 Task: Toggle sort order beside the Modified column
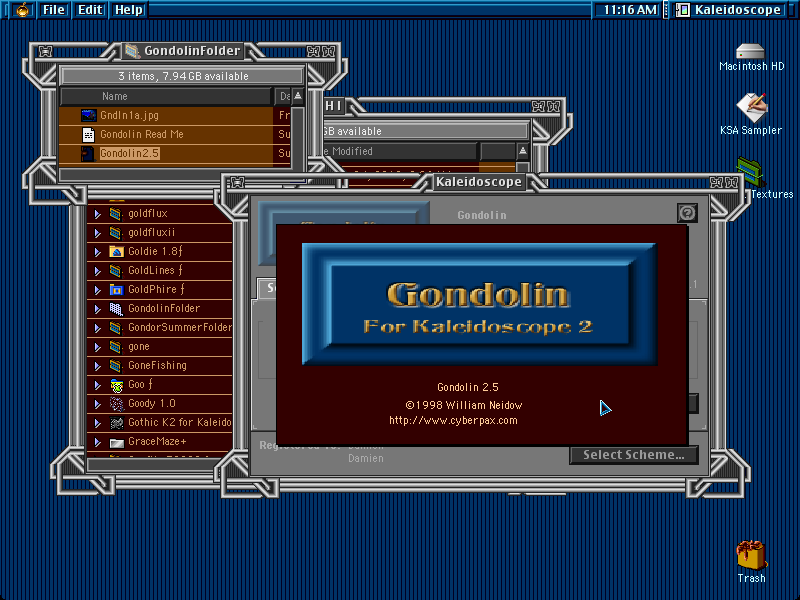click(522, 151)
